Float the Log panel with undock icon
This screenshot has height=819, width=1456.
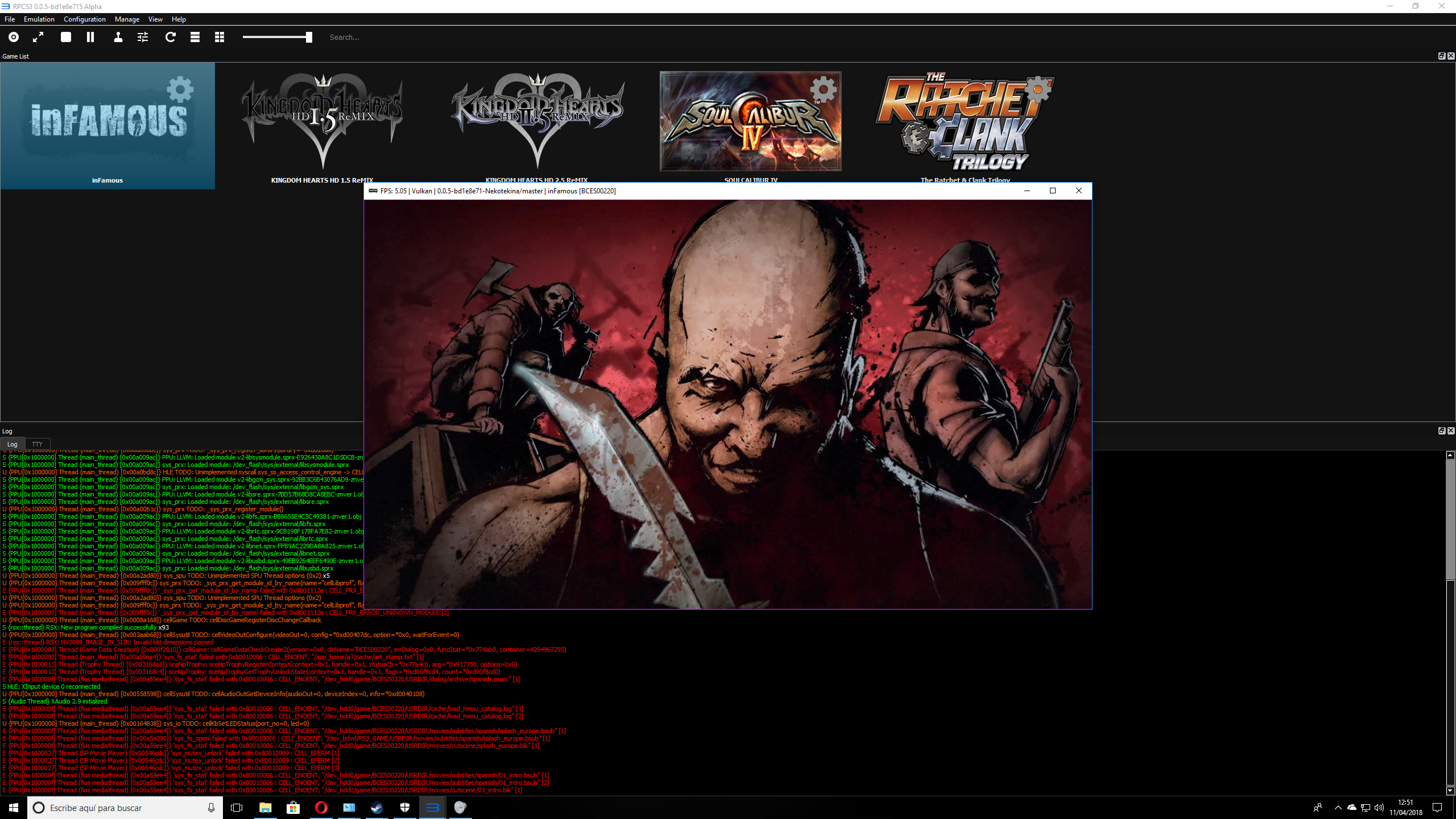1441,431
